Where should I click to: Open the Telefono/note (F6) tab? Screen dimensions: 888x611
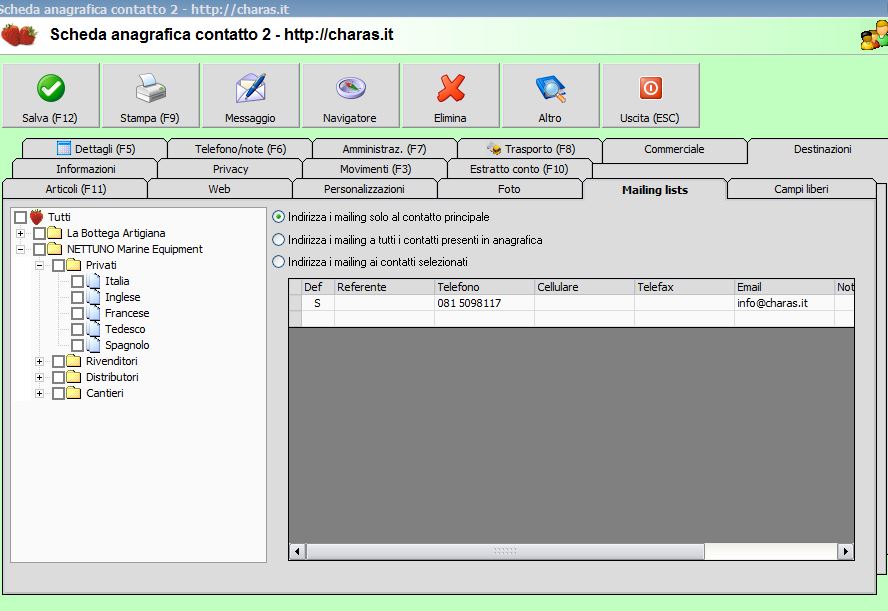240,149
